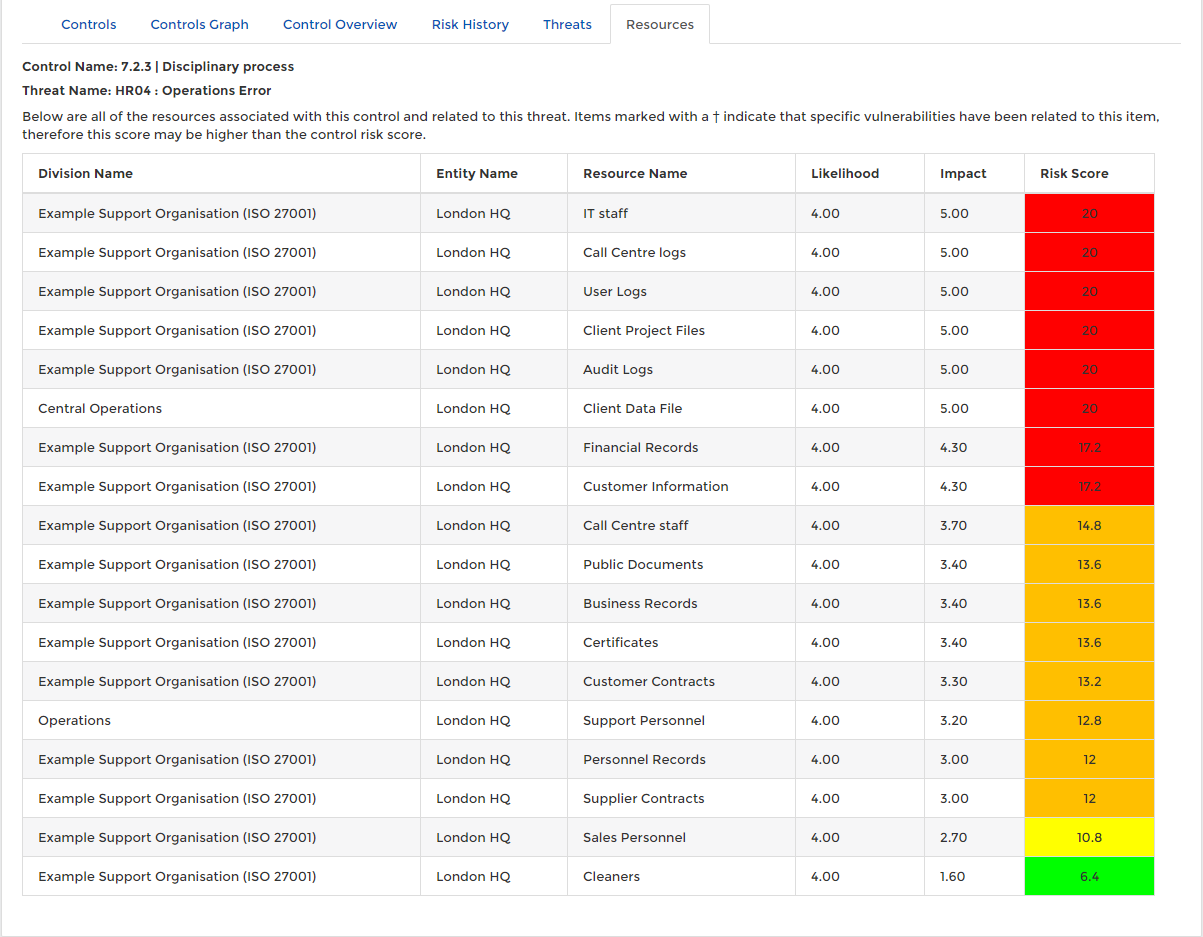Select the Client Data File resource row

click(x=632, y=409)
